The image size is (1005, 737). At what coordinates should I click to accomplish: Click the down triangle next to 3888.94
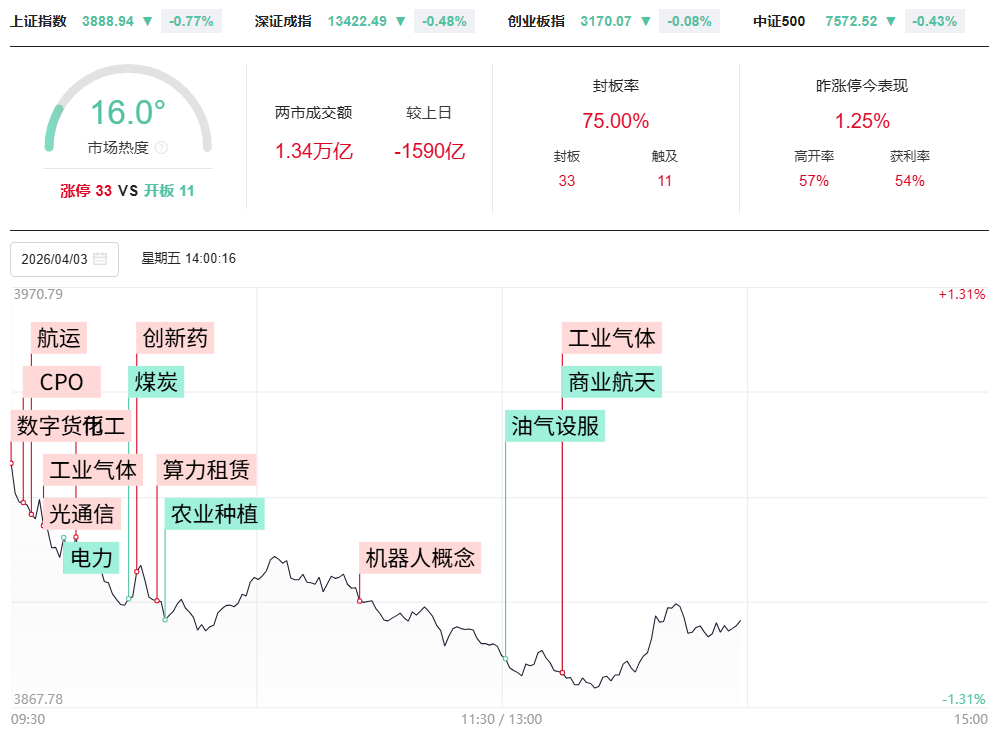(x=147, y=21)
